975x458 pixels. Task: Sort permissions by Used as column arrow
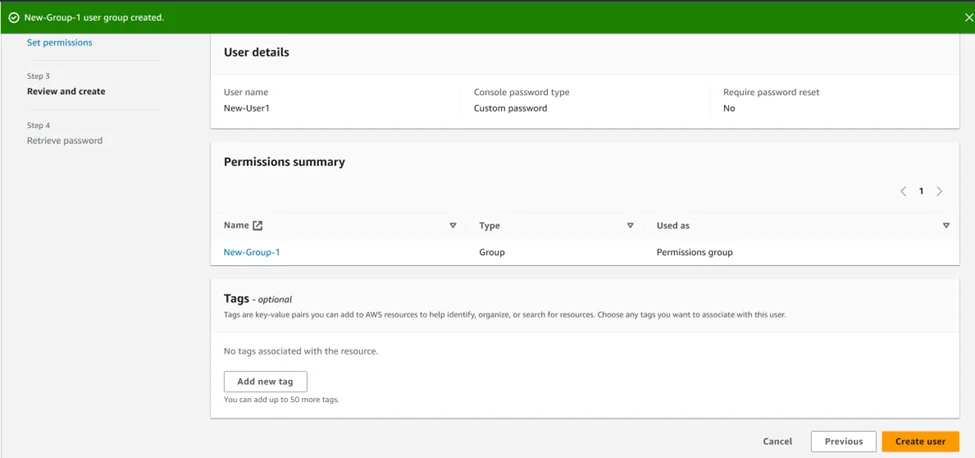[x=946, y=226]
